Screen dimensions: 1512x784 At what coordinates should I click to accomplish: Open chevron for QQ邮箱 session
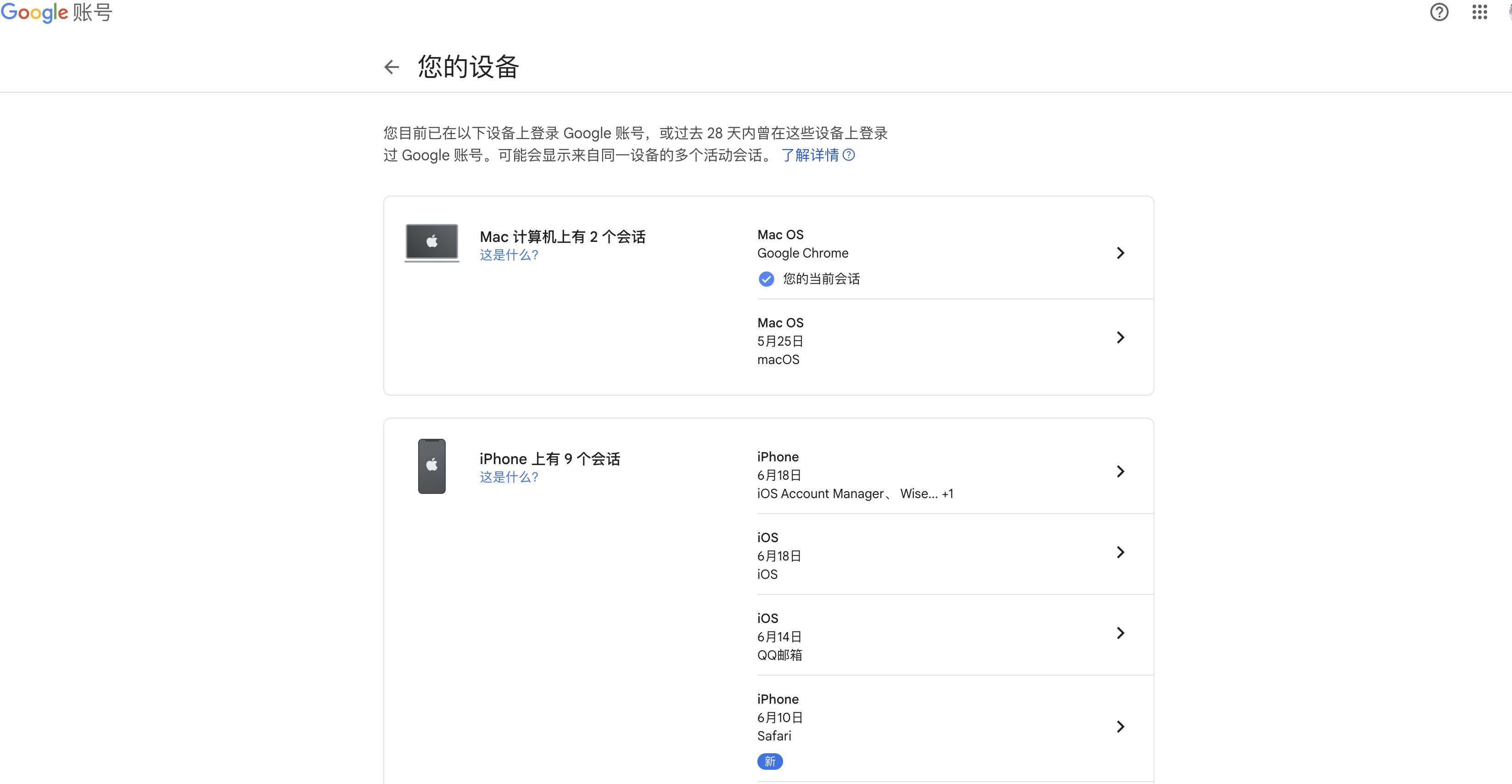pyautogui.click(x=1120, y=633)
